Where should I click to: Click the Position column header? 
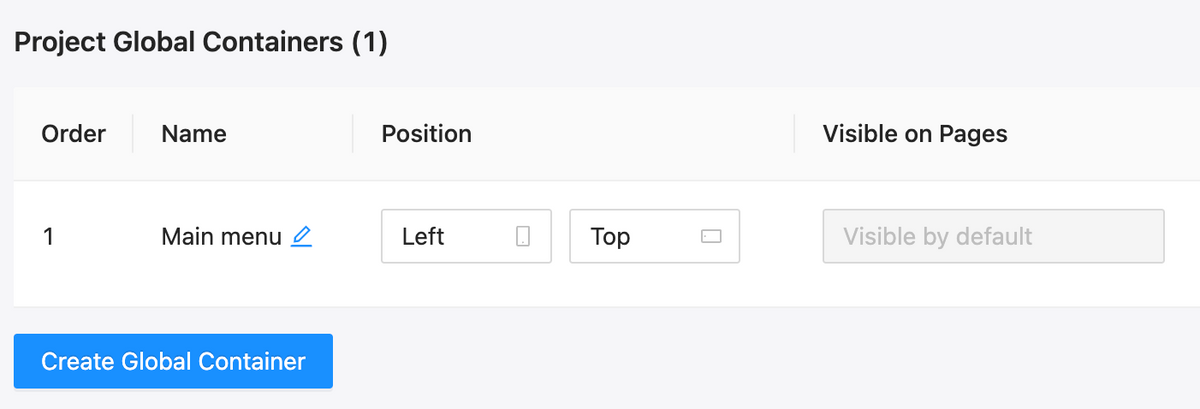coord(426,134)
